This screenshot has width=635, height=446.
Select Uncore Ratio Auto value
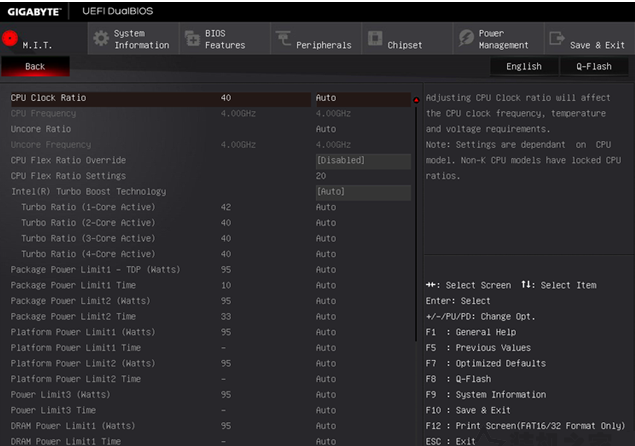pyautogui.click(x=326, y=129)
